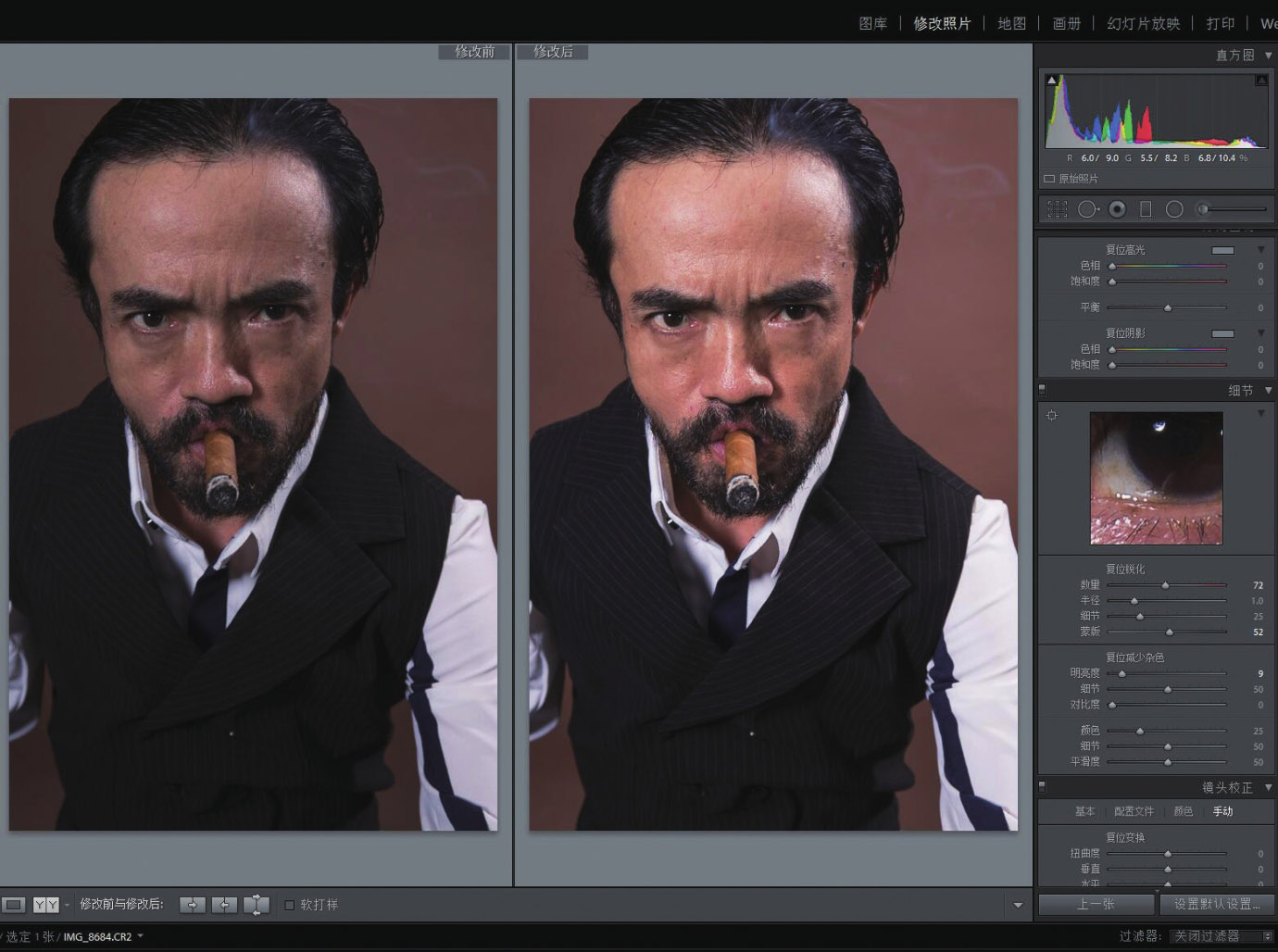
Task: Activate the spot removal tool
Action: pyautogui.click(x=1087, y=209)
